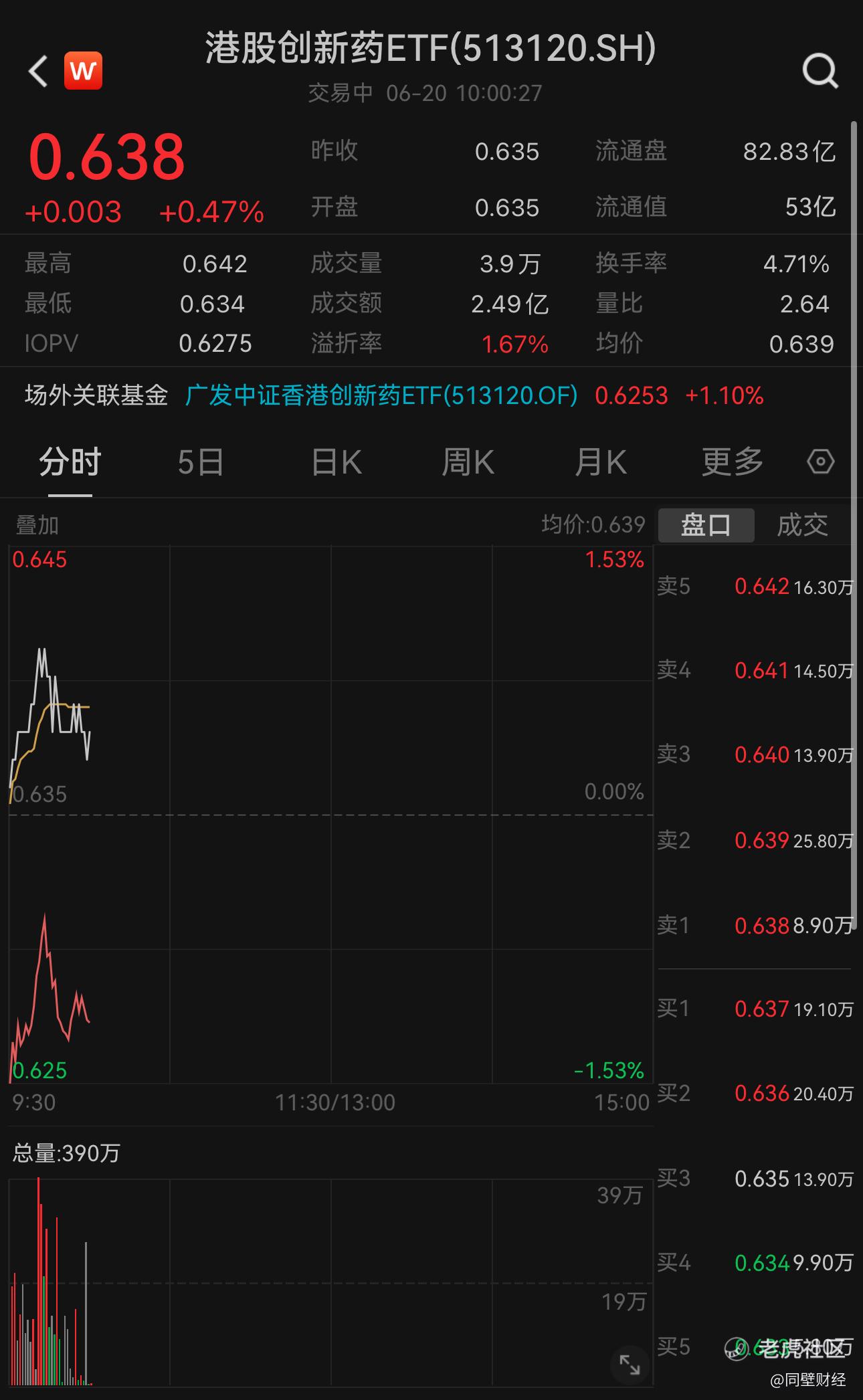Click the right-side vertical scrollbar

click(x=854, y=522)
